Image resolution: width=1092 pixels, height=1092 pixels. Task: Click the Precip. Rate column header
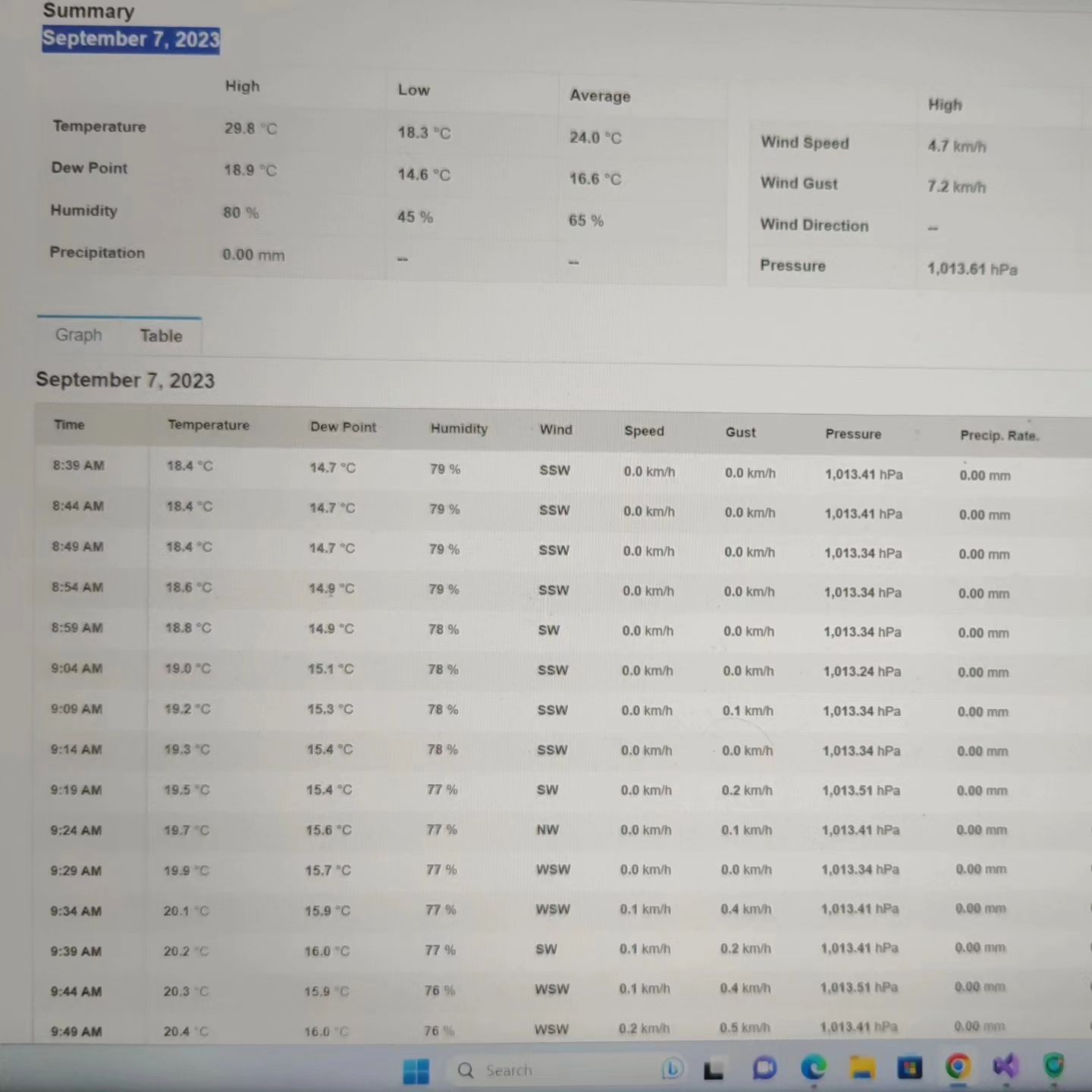pyautogui.click(x=999, y=435)
